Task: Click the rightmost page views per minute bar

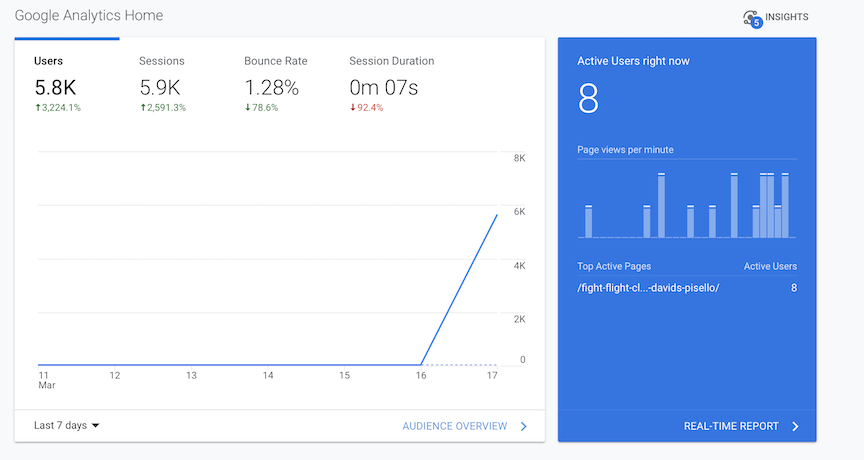Action: (x=785, y=206)
